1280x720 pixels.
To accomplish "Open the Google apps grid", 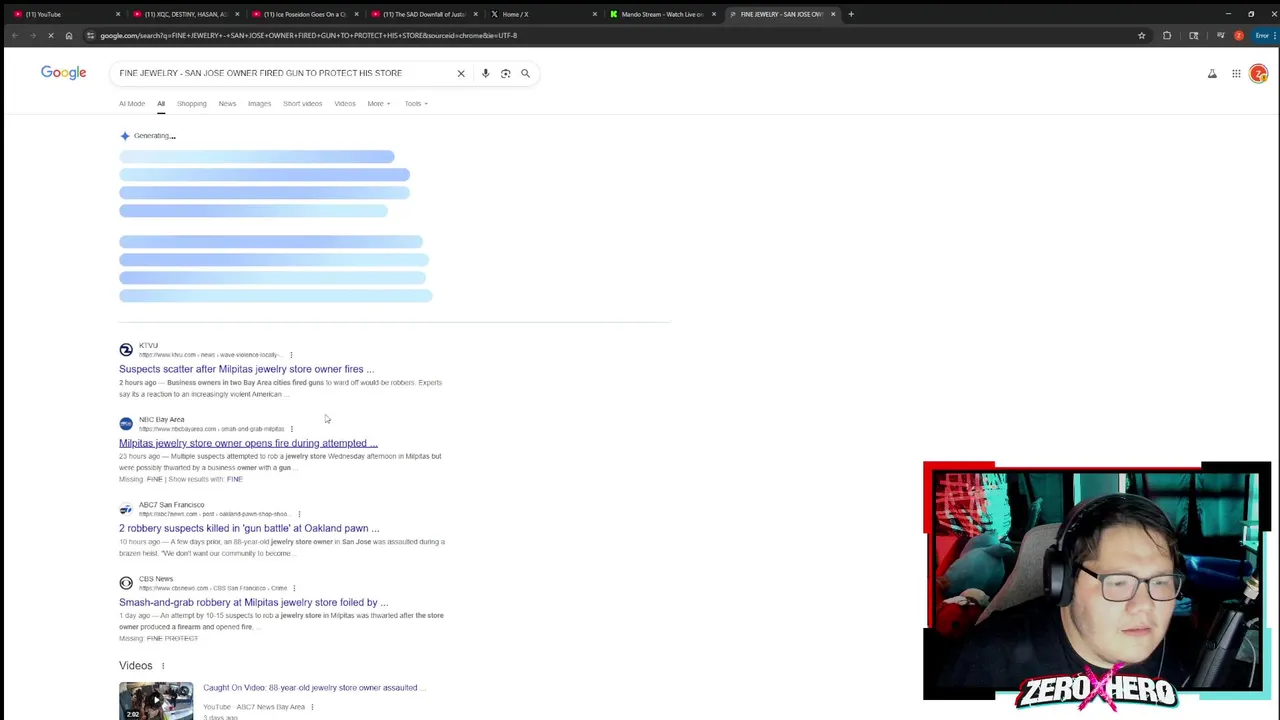I will (x=1236, y=73).
